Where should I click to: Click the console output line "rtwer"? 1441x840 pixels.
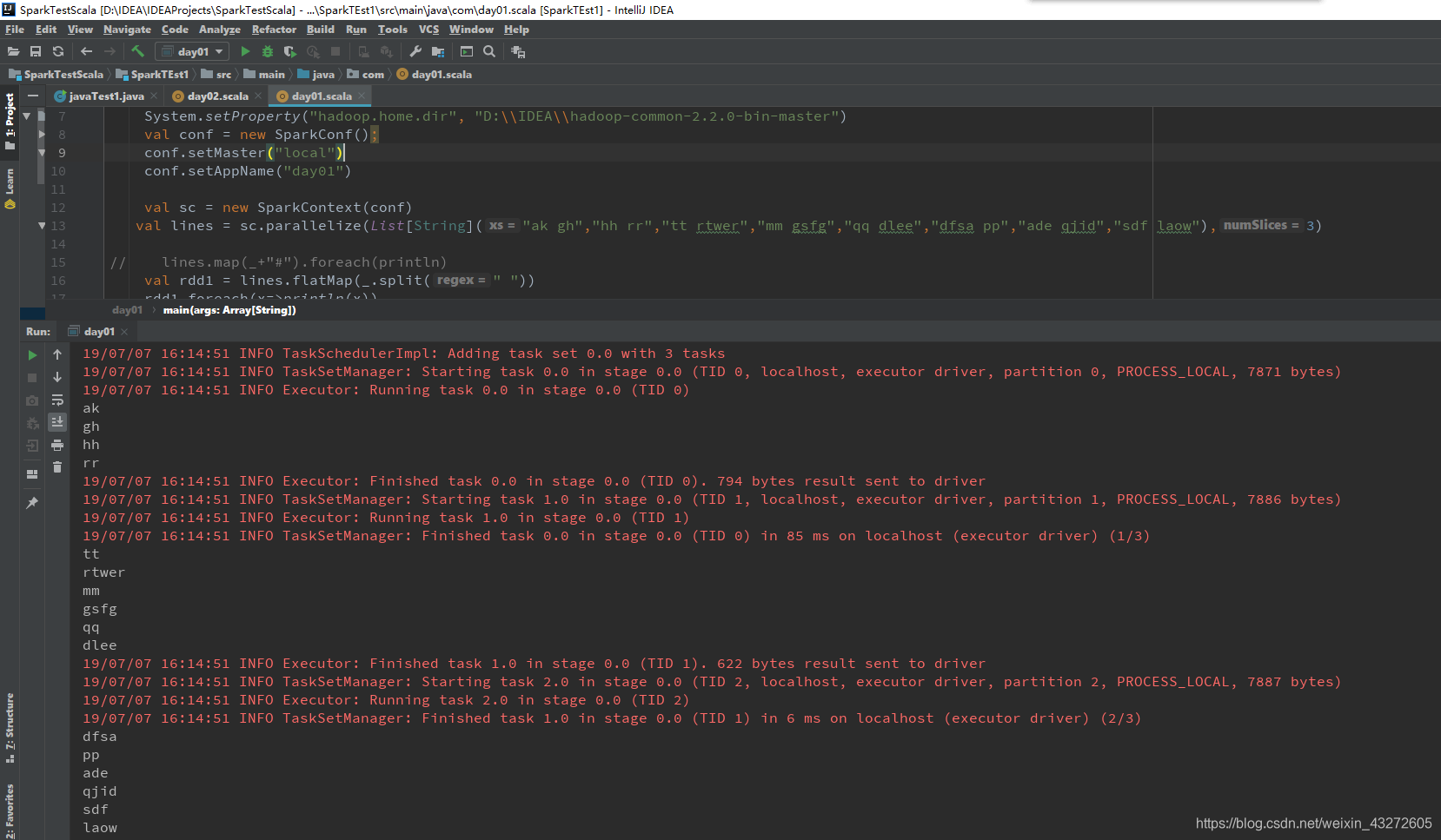click(x=103, y=572)
